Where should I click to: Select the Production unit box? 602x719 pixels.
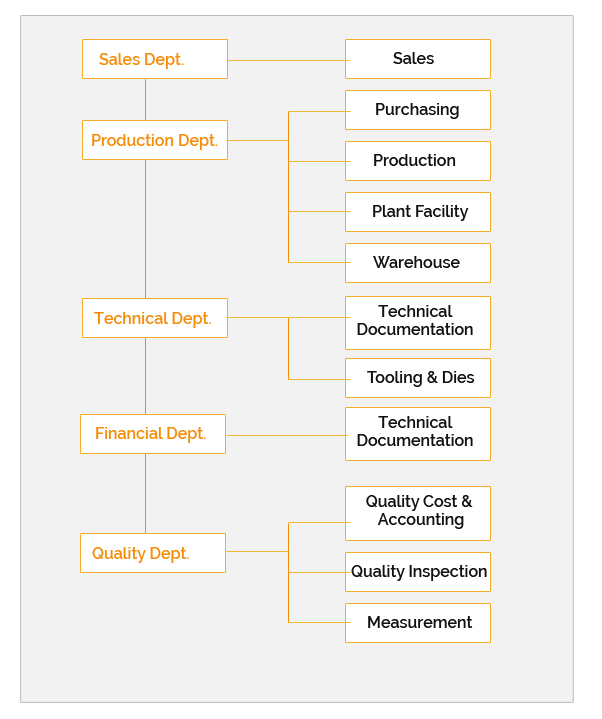(x=417, y=161)
